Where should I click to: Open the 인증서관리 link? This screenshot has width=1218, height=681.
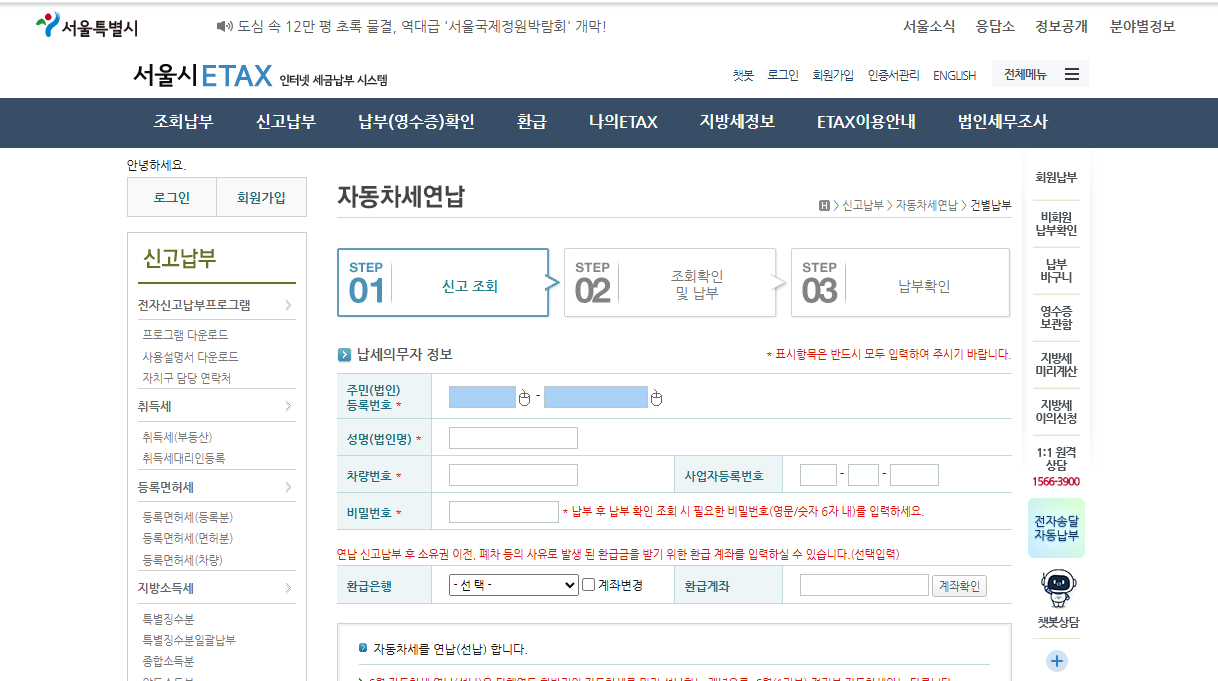894,75
